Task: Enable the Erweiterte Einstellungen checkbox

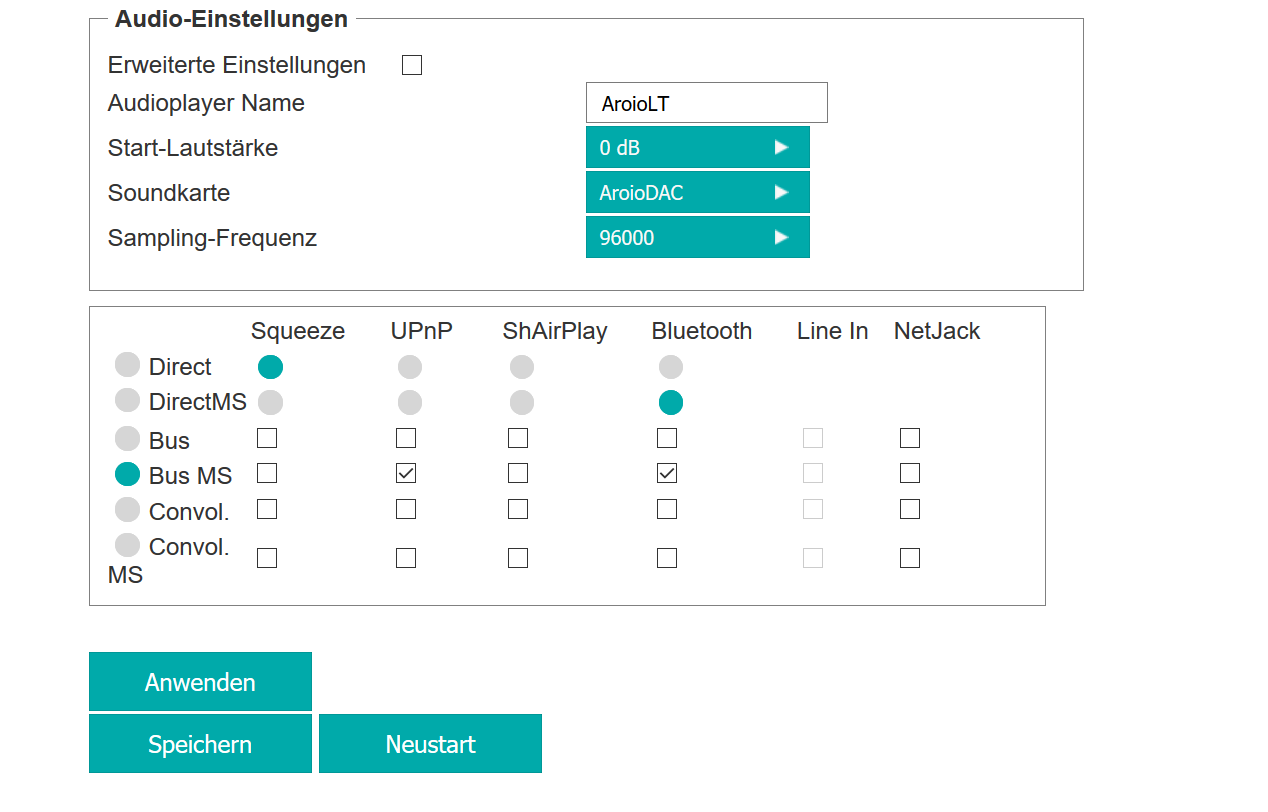Action: tap(412, 66)
